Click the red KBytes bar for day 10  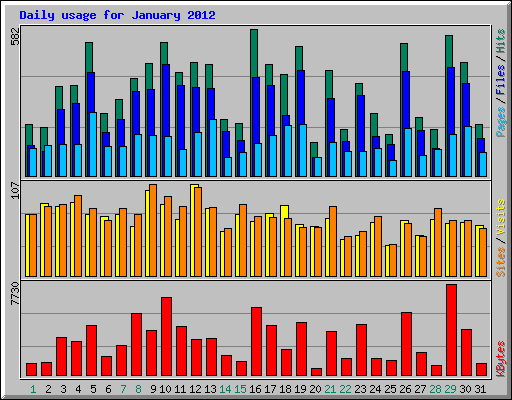pos(167,337)
